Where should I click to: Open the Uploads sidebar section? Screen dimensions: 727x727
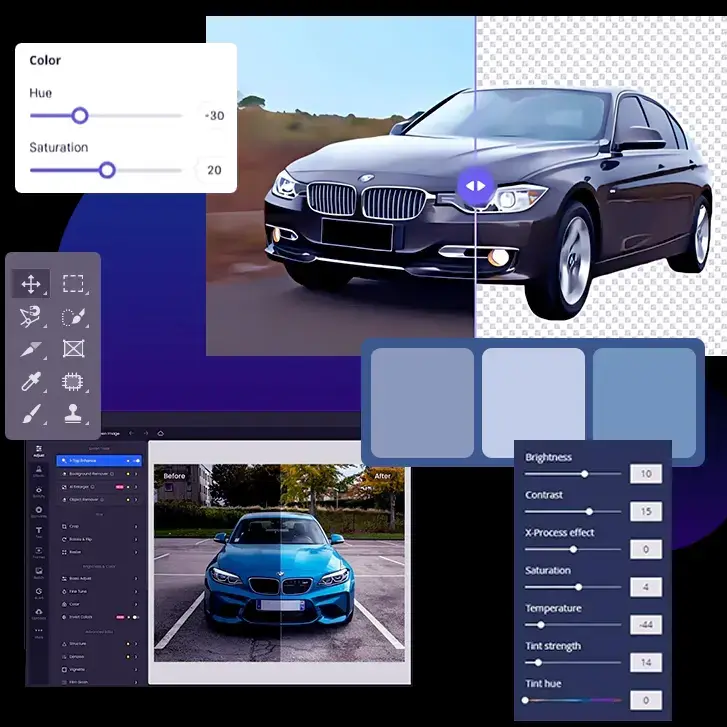[39, 614]
